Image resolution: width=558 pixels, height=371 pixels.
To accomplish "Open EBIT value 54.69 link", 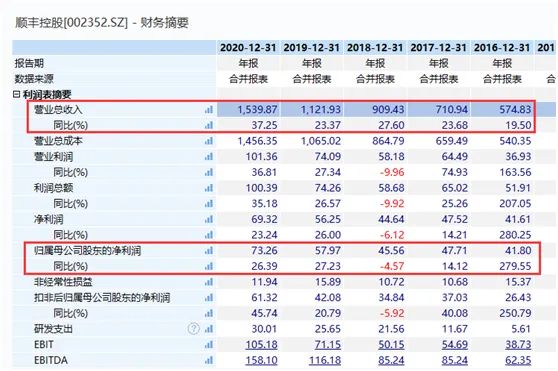I will 455,345.
